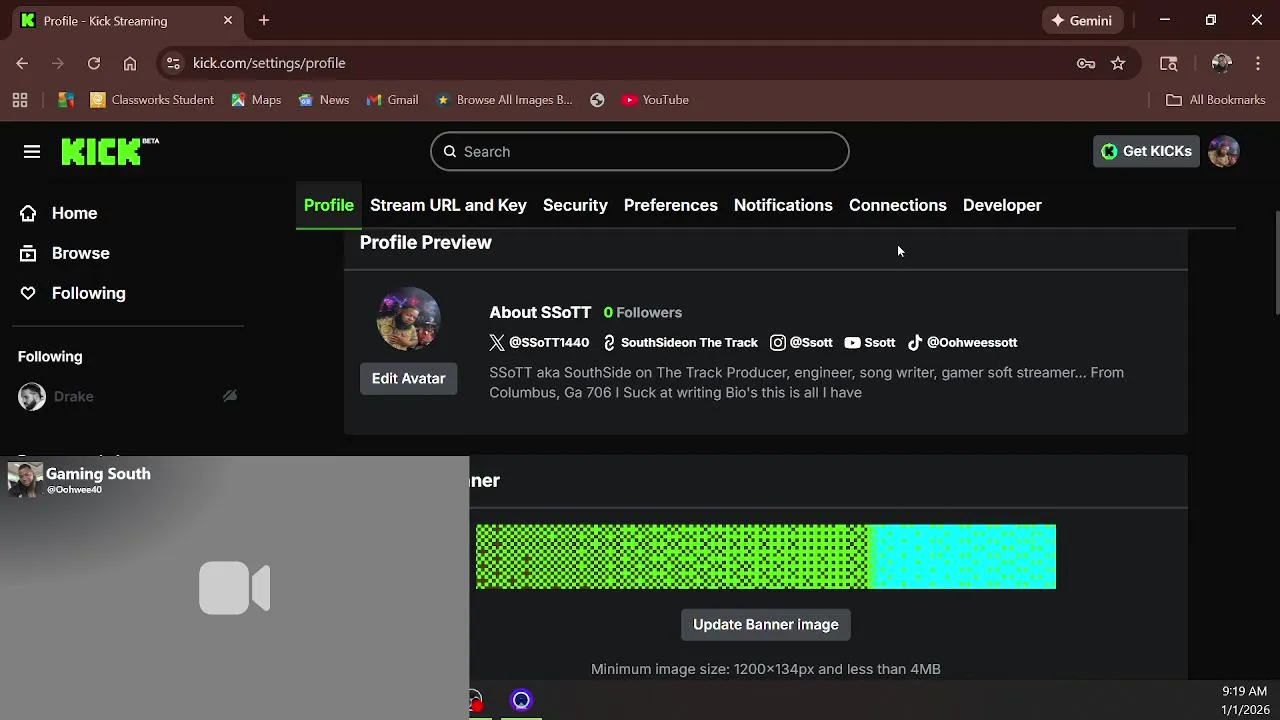Click the Gaming South overlay avatar
Screen dimensions: 1280x720
click(25, 480)
